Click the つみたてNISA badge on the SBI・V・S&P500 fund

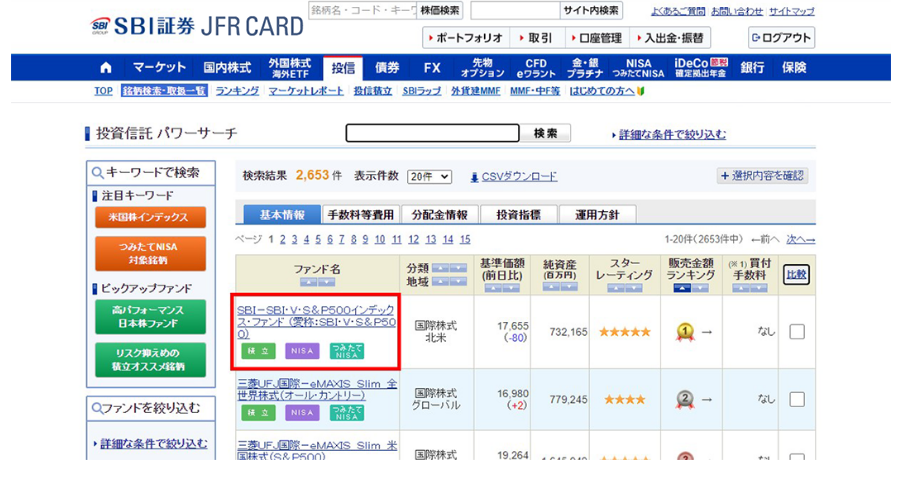coord(347,351)
